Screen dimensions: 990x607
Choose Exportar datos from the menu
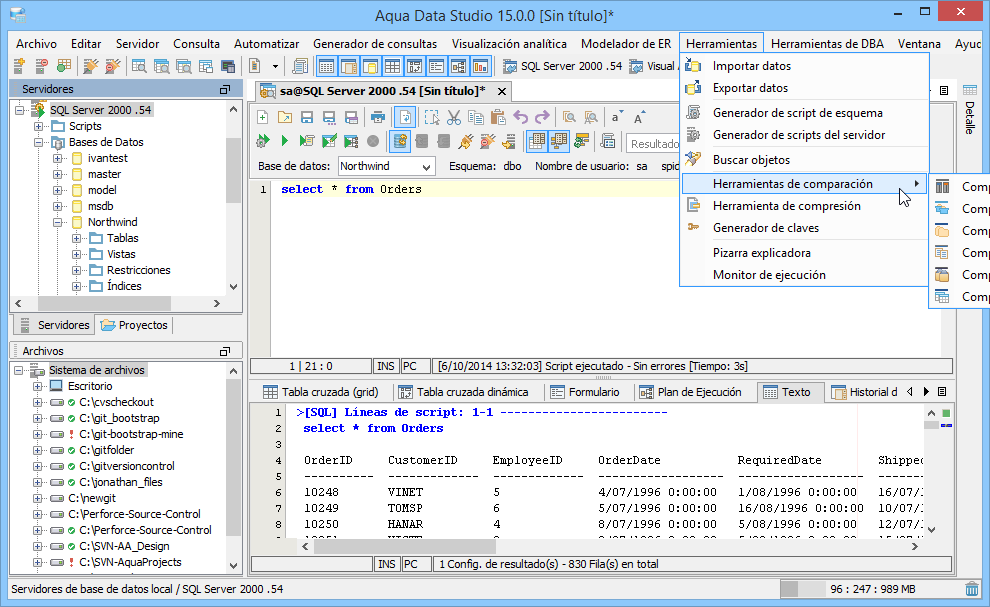(803, 88)
